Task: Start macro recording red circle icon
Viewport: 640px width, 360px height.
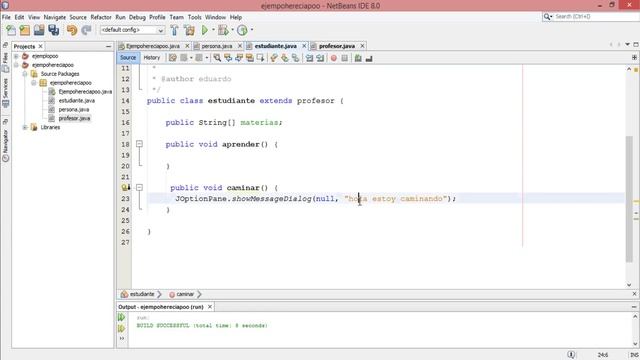Action: click(334, 58)
